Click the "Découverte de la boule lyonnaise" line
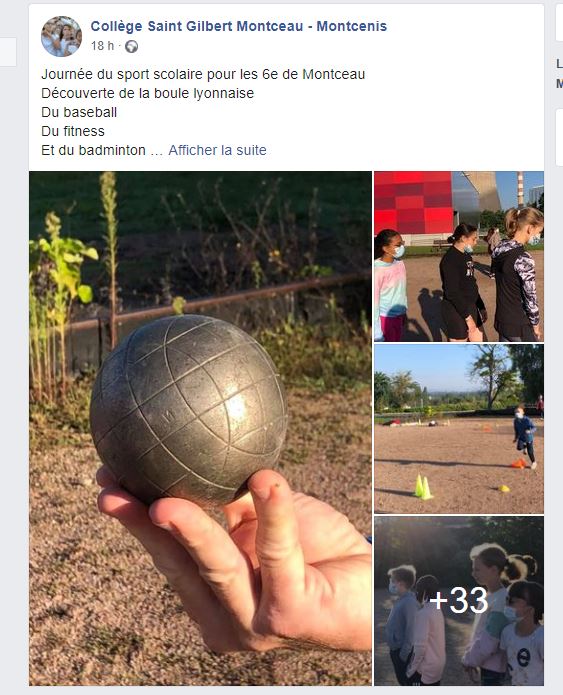 (148, 93)
